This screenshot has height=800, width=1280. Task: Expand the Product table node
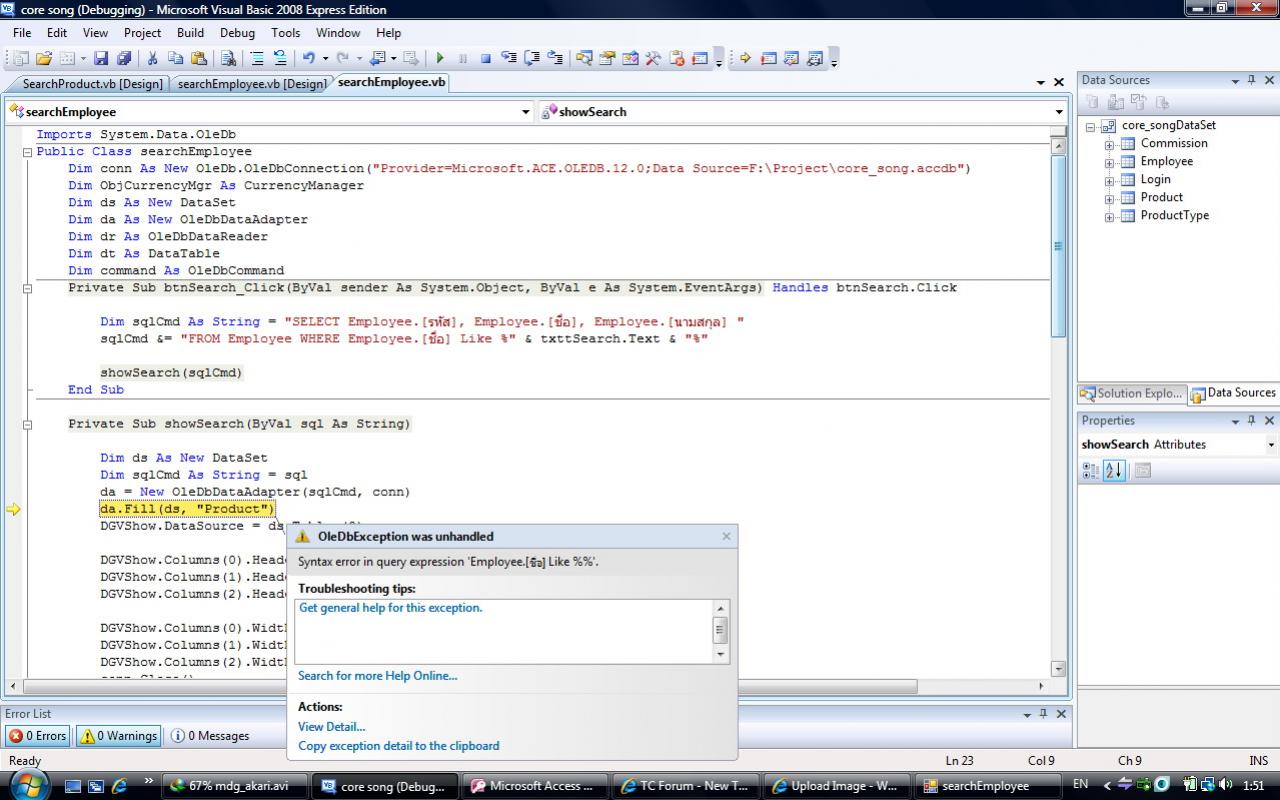[1109, 199]
